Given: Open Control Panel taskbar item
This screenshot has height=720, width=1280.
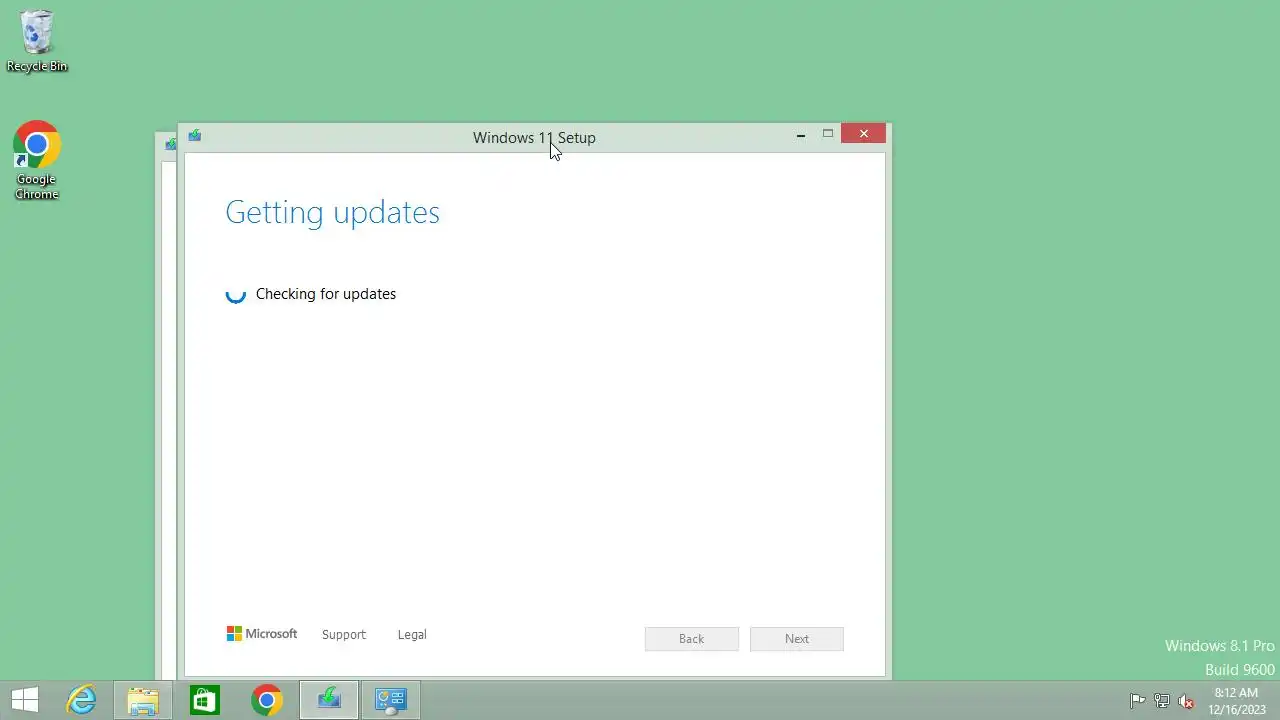Looking at the screenshot, I should [391, 700].
